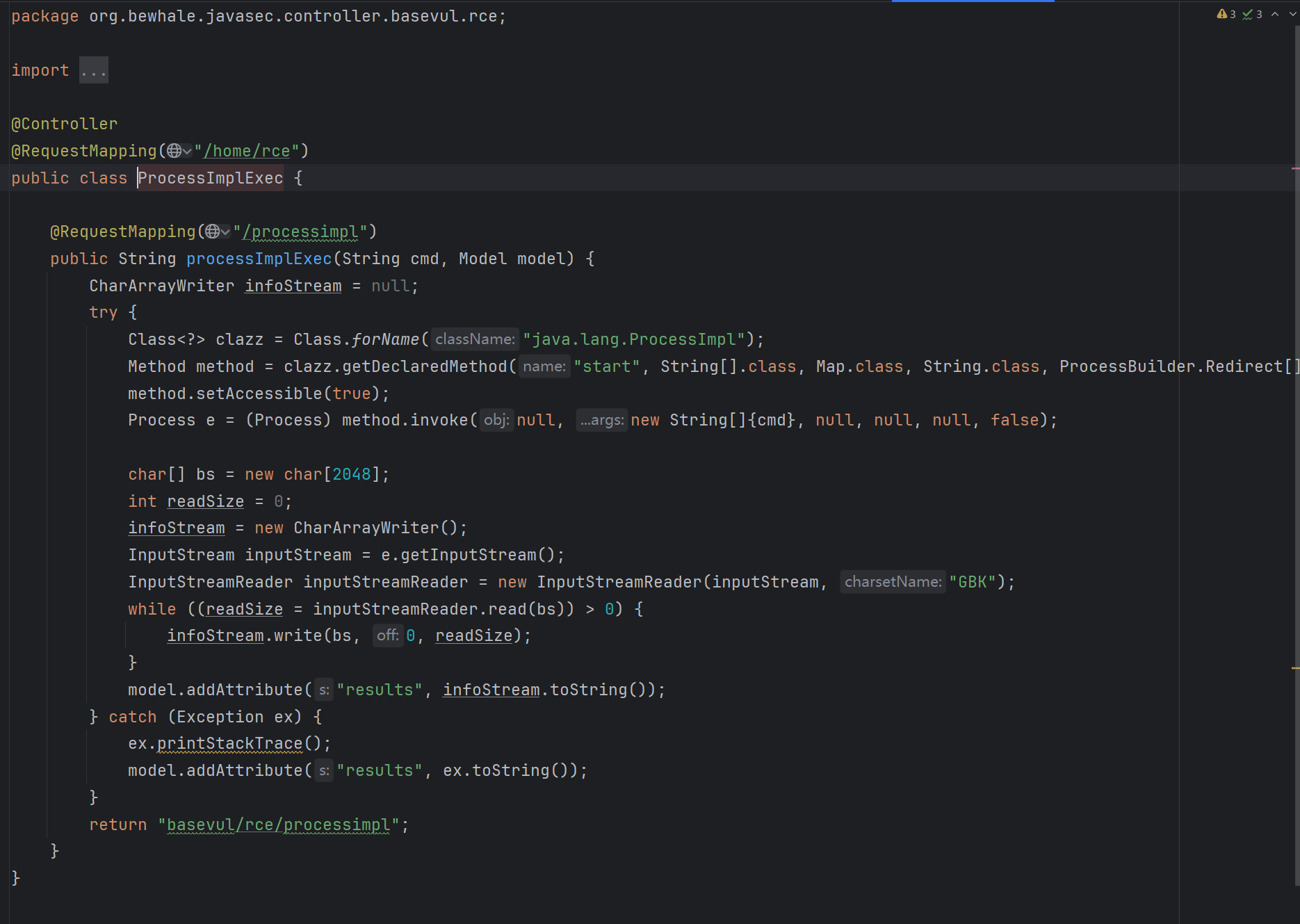Click the "printStackTrace" call
The height and width of the screenshot is (924, 1300).
[x=230, y=743]
